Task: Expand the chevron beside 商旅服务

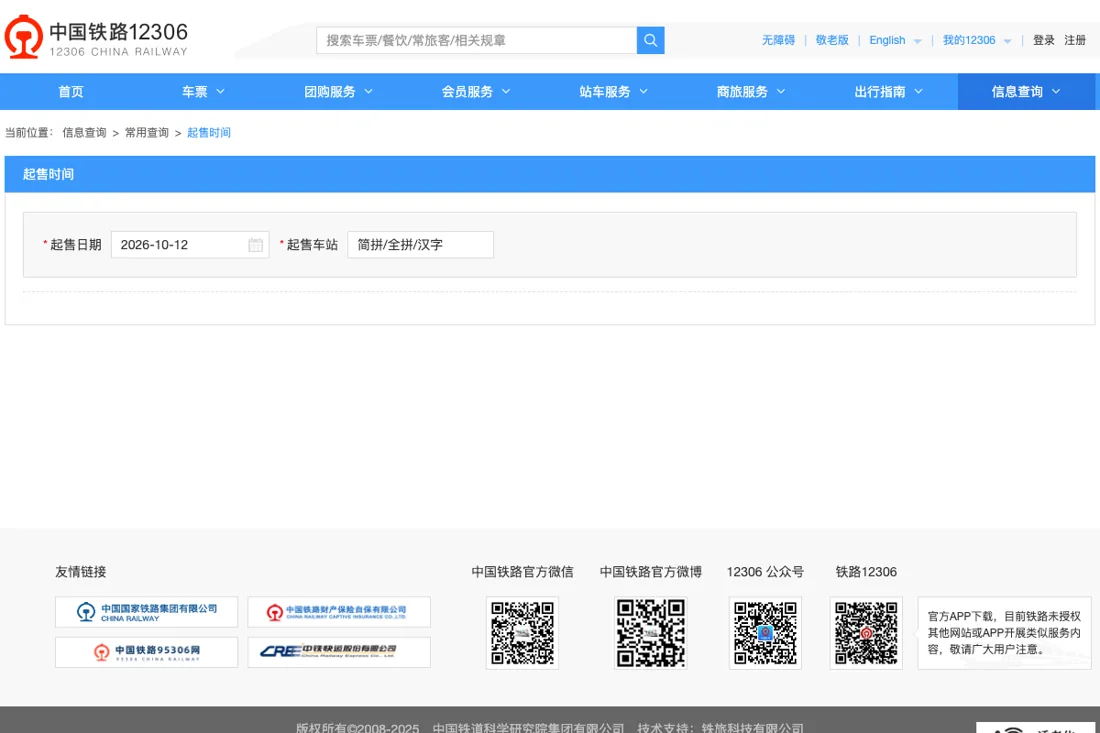Action: point(781,92)
